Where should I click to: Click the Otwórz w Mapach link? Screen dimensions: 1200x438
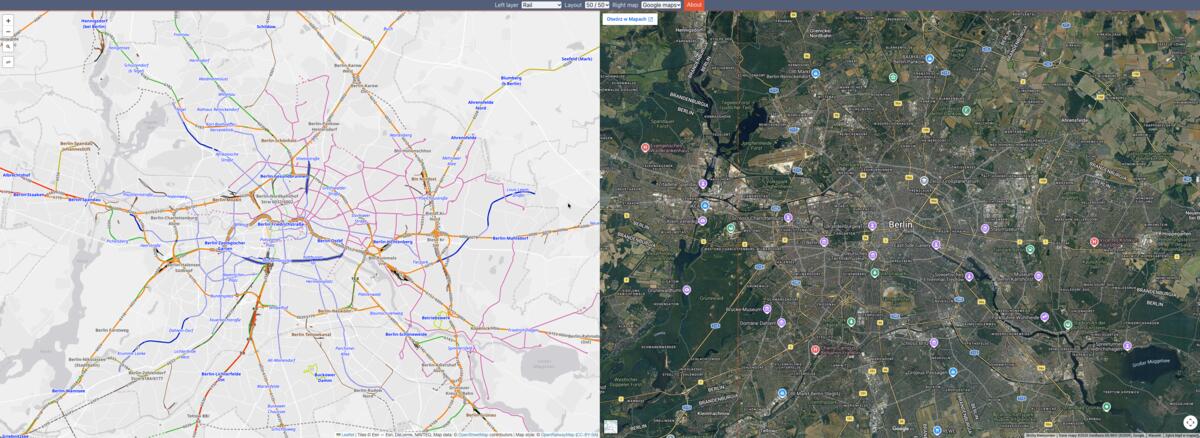[x=629, y=19]
